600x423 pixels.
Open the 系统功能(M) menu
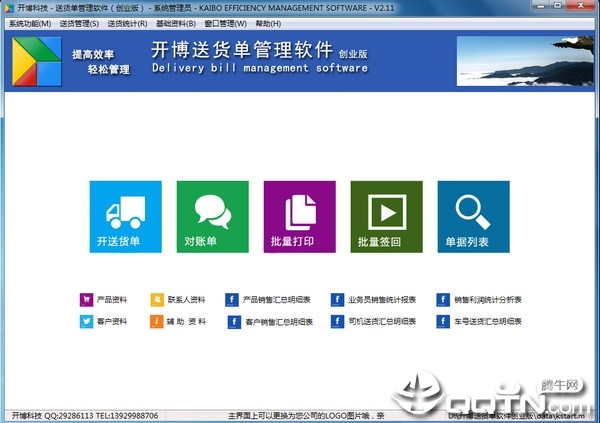tap(30, 24)
